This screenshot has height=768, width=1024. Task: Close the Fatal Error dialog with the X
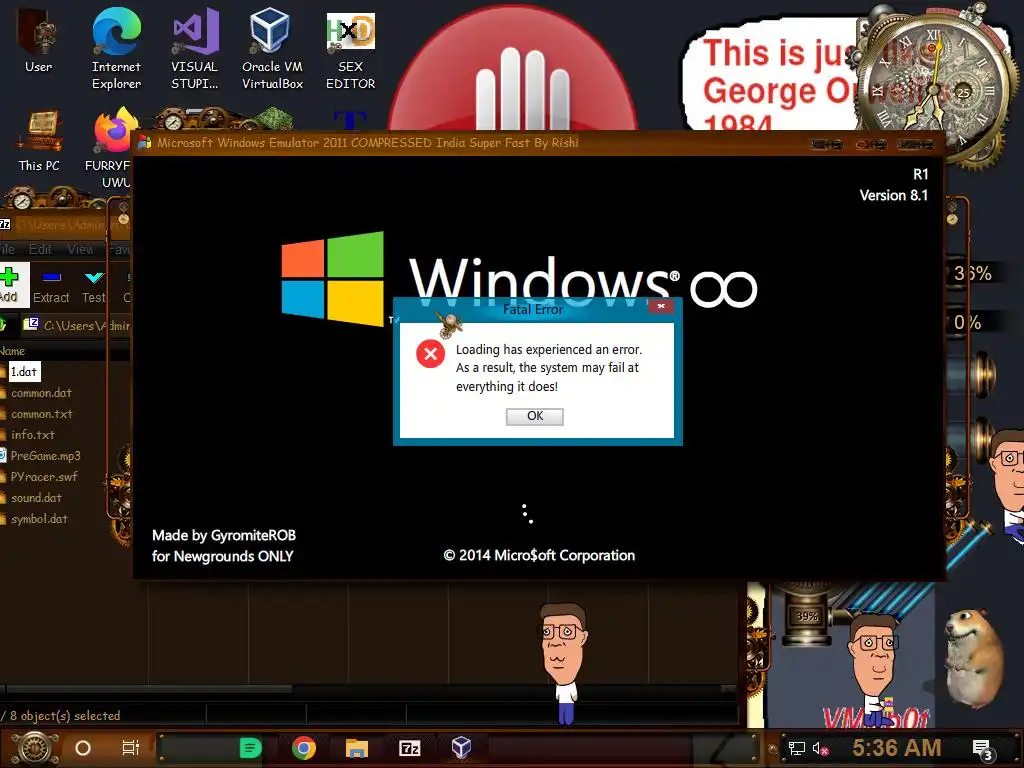[661, 306]
